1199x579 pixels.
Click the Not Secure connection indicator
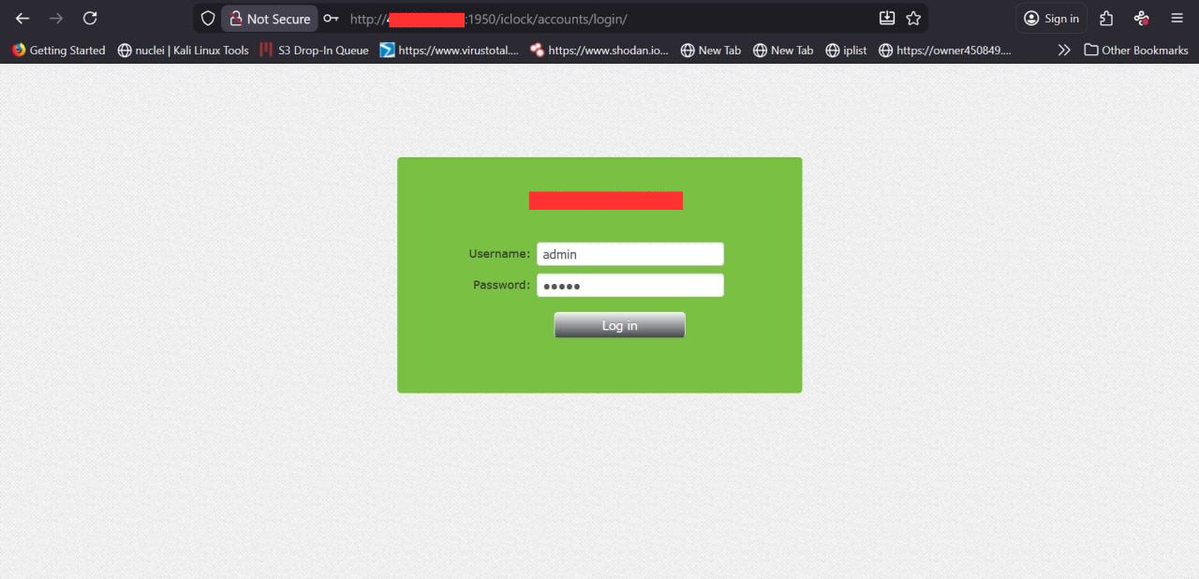click(x=269, y=18)
